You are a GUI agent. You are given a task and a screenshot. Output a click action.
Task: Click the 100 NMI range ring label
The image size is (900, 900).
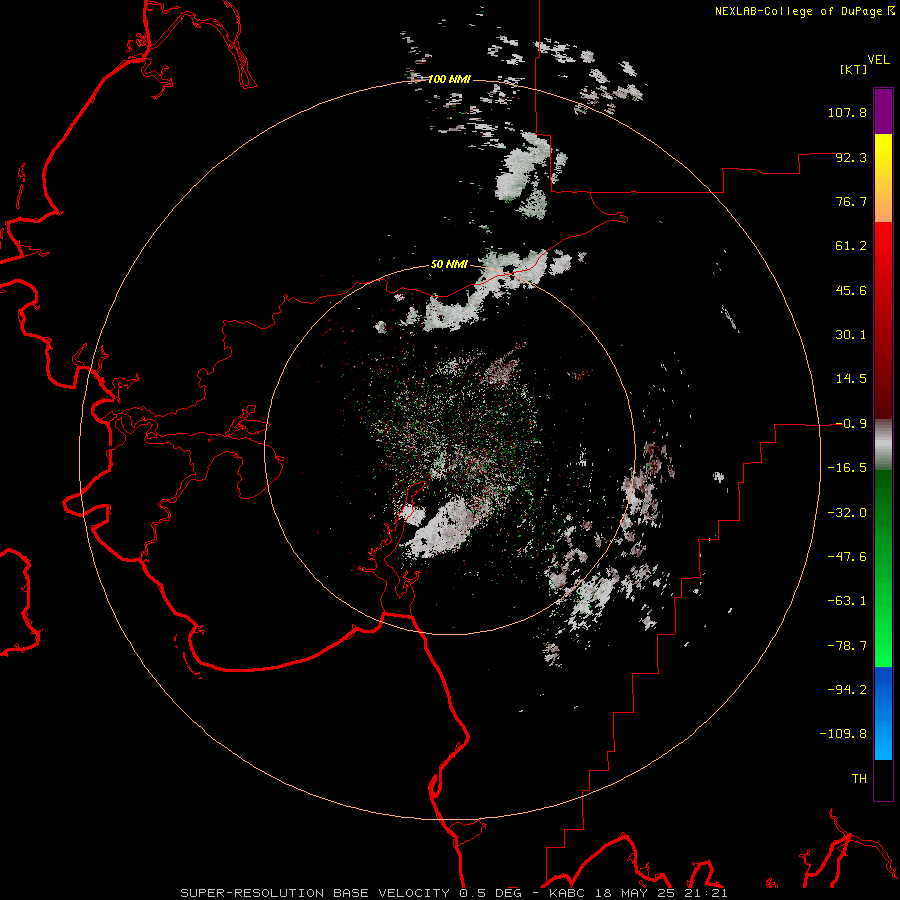449,79
